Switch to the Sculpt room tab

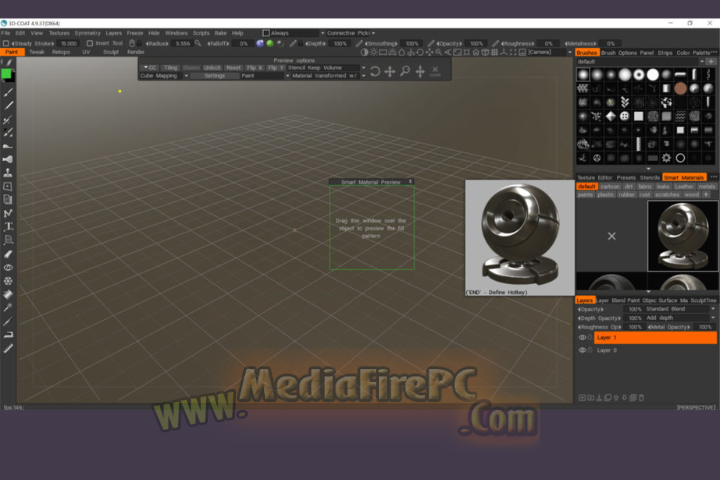click(x=111, y=52)
